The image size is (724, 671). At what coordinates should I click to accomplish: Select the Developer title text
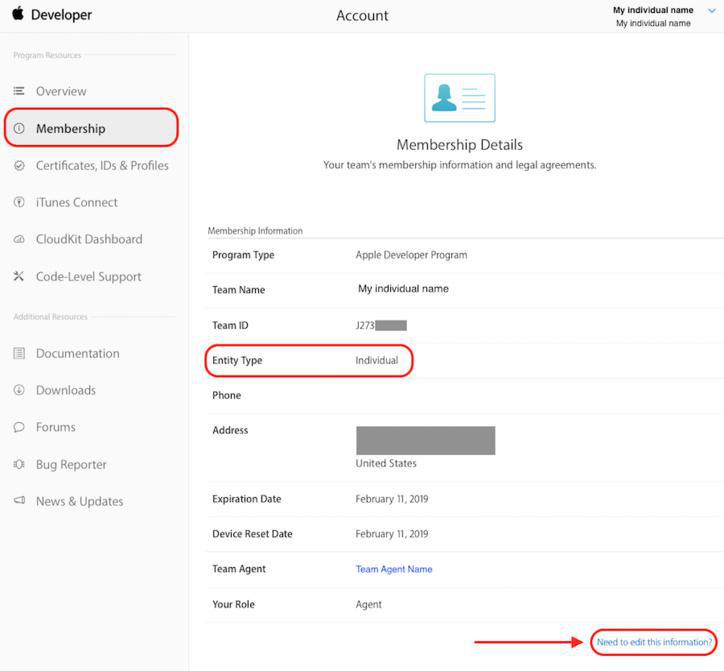61,15
